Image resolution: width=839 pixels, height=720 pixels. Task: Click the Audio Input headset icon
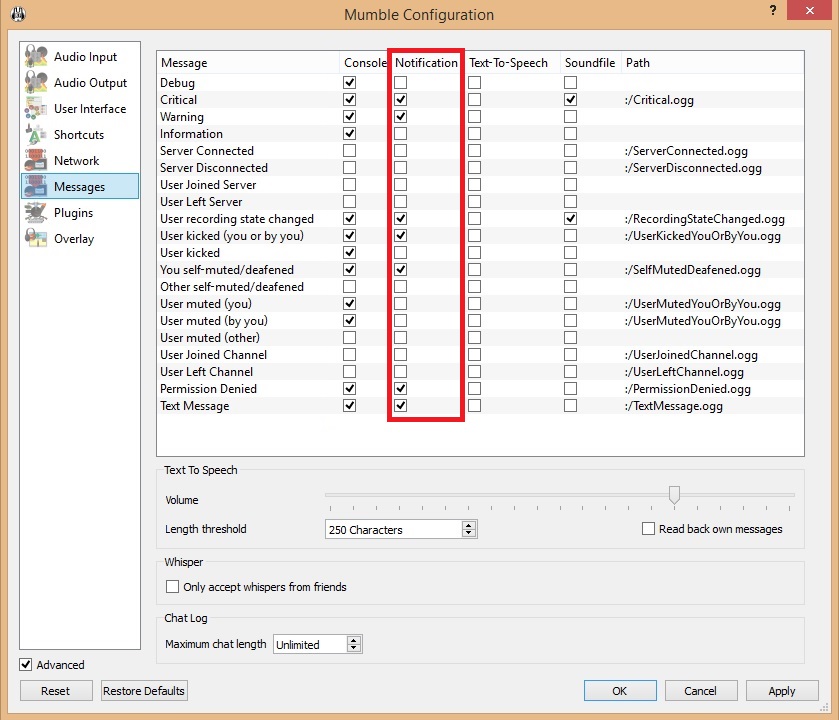pyautogui.click(x=36, y=56)
